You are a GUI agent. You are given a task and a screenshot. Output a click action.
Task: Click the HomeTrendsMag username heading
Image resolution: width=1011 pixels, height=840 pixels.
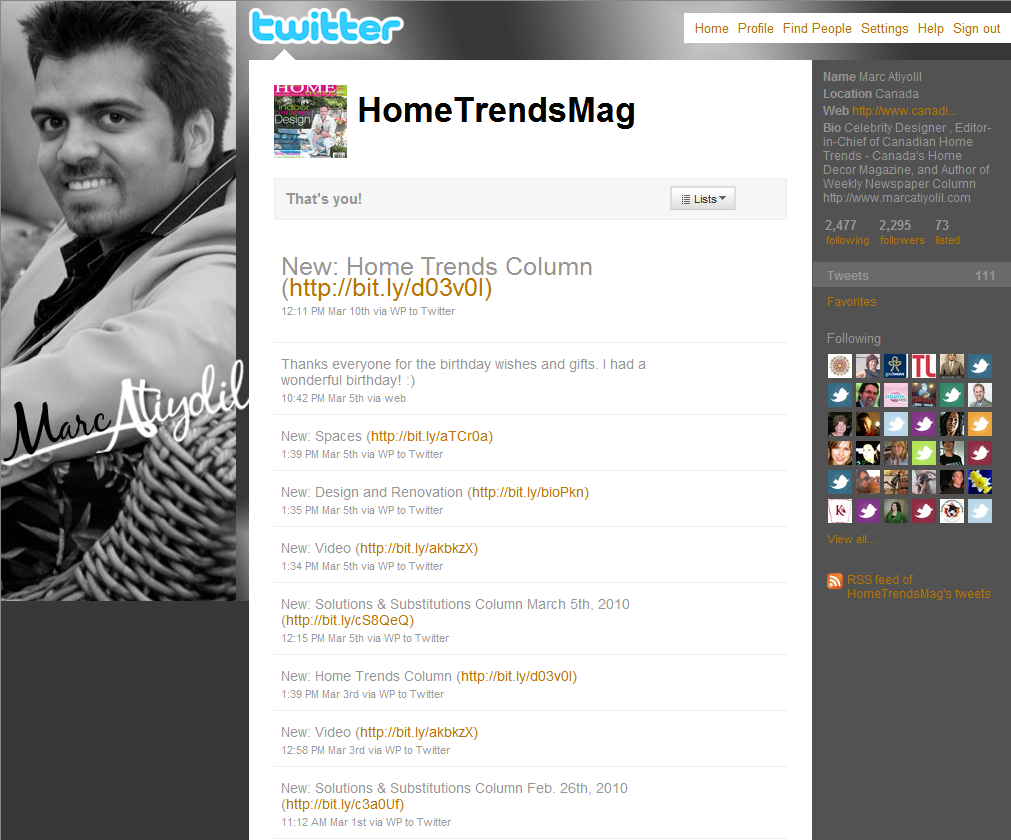tap(496, 111)
